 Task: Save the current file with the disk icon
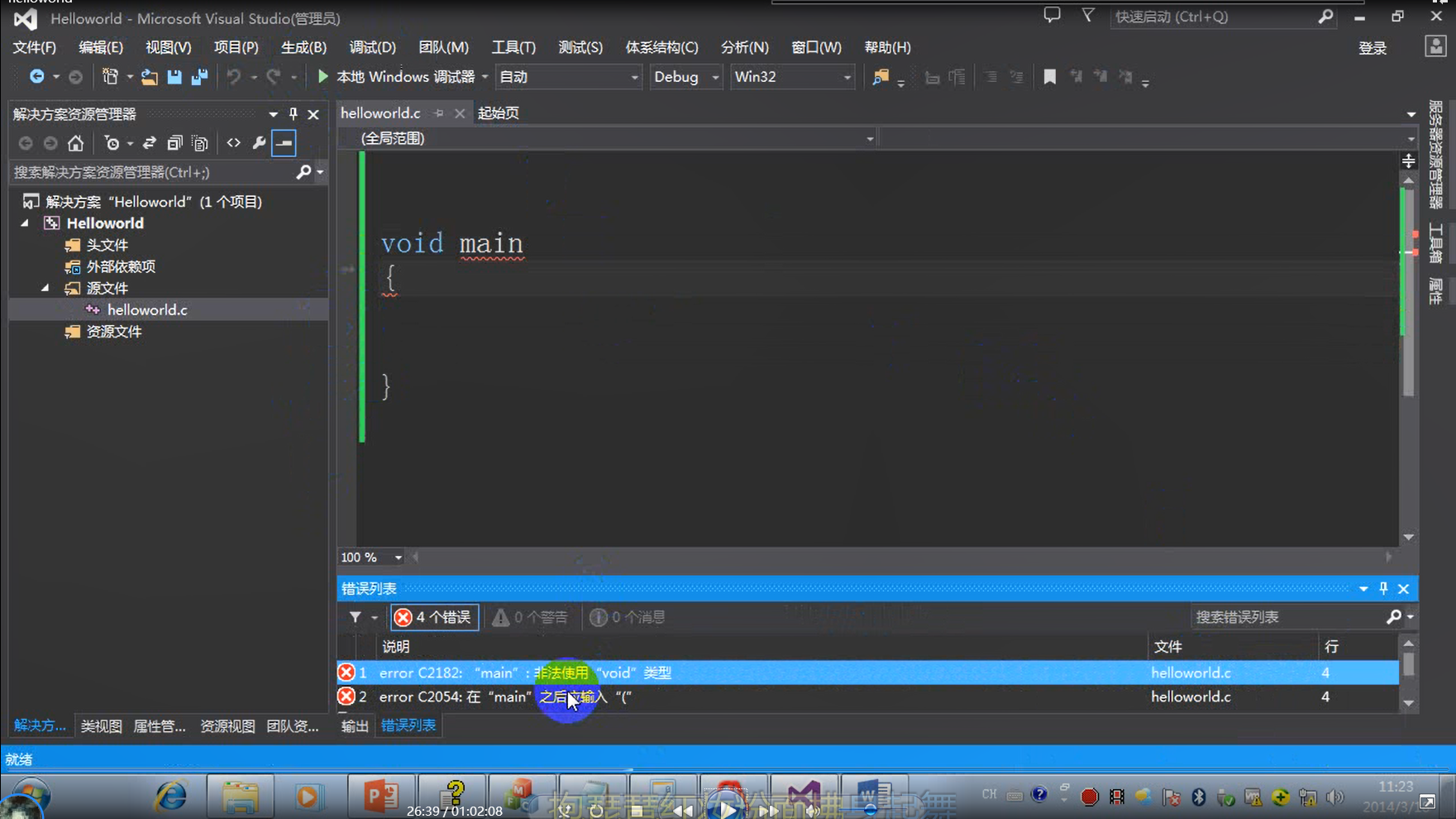(174, 77)
